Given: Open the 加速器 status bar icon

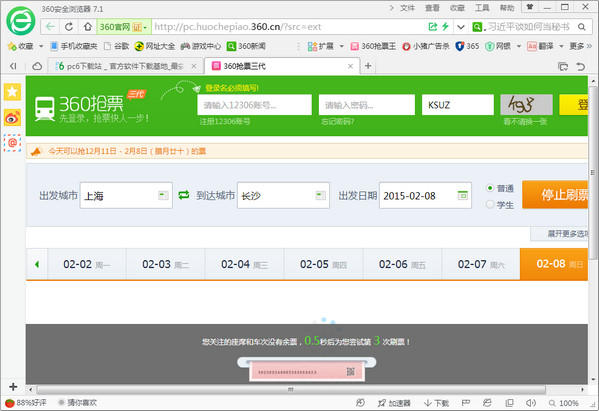Looking at the screenshot, I should [394, 403].
